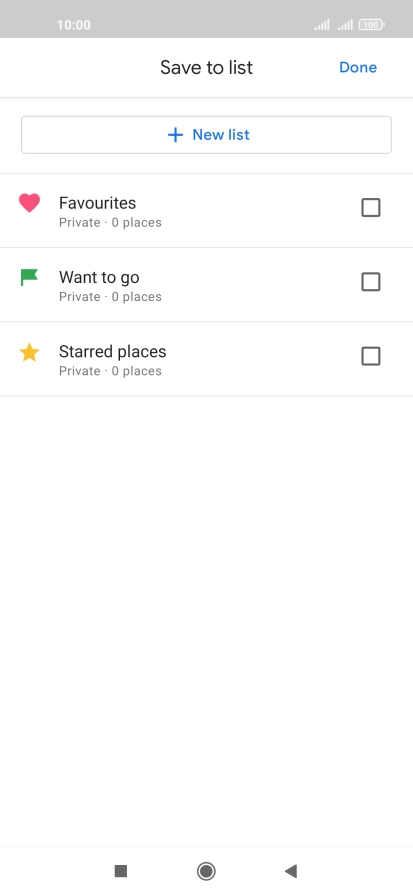Tap Done to finish saving

point(358,67)
